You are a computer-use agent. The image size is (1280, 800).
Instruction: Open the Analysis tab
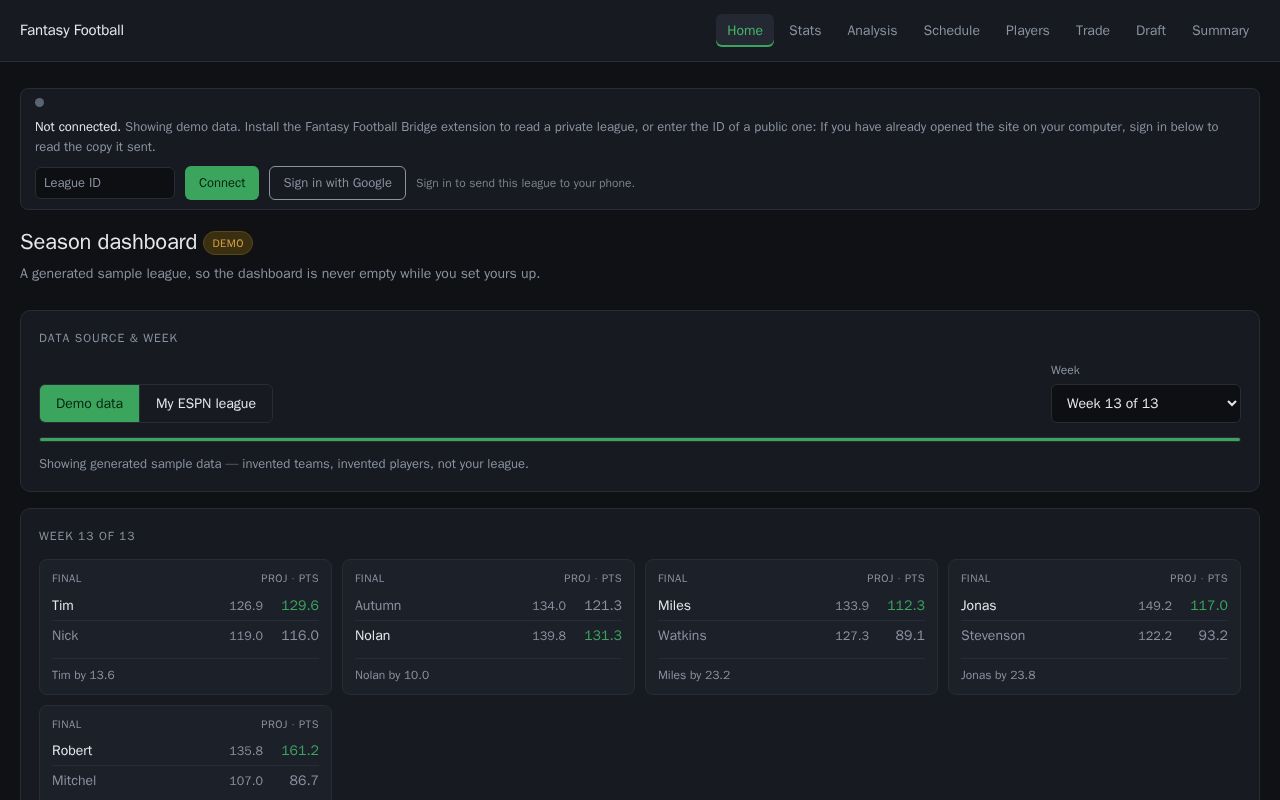tap(872, 30)
